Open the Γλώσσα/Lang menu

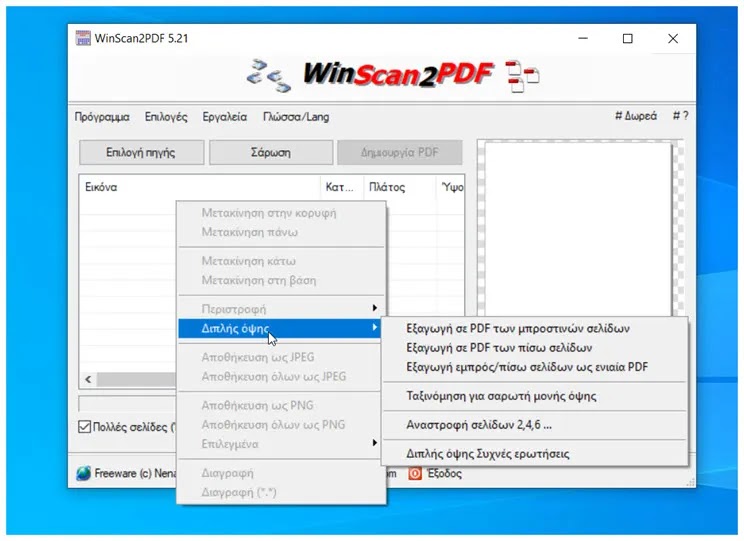(x=296, y=117)
